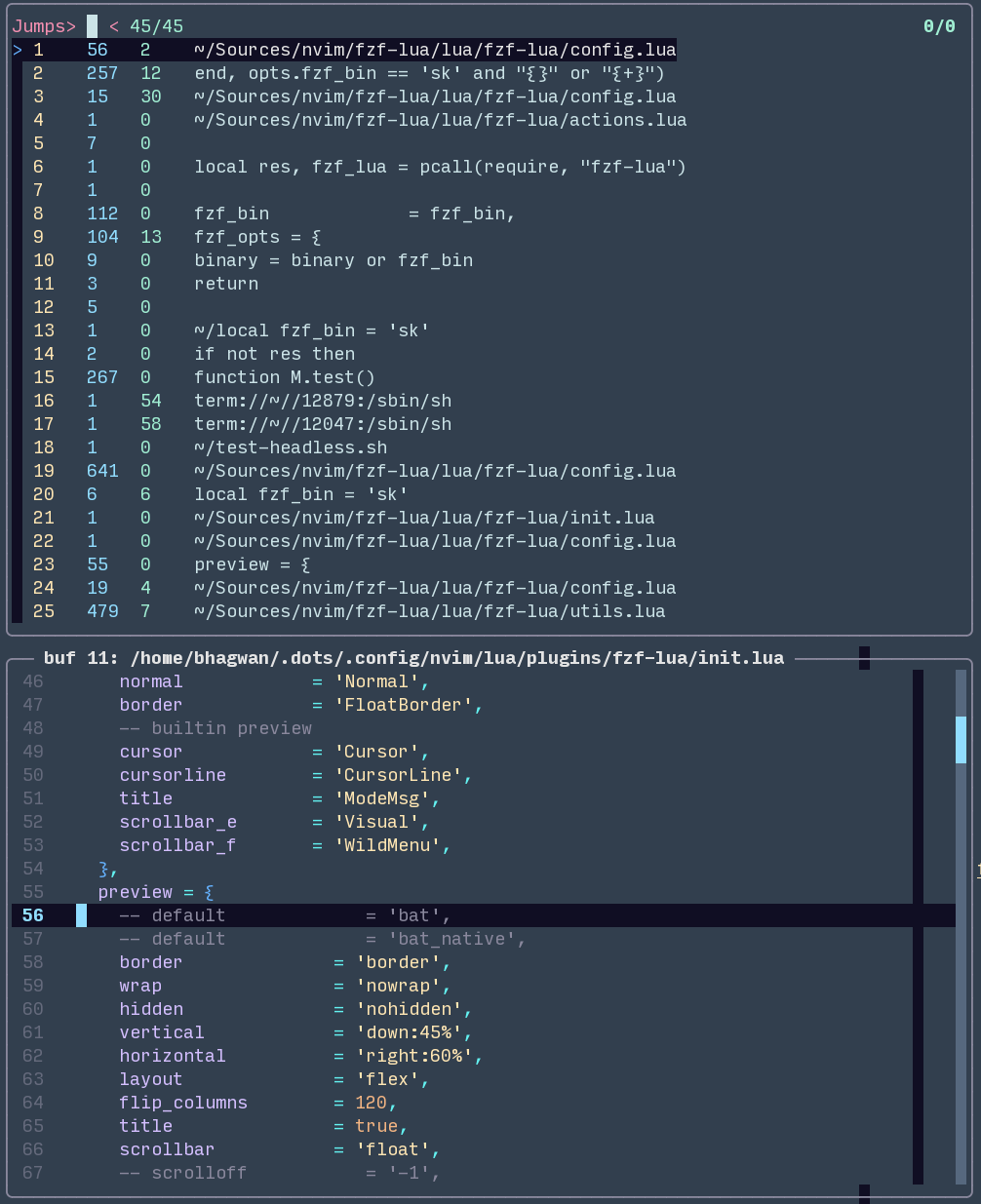Viewport: 981px width, 1204px height.
Task: Select jump 2 with opts.fzf_bin == 'sk'
Action: pos(349,73)
